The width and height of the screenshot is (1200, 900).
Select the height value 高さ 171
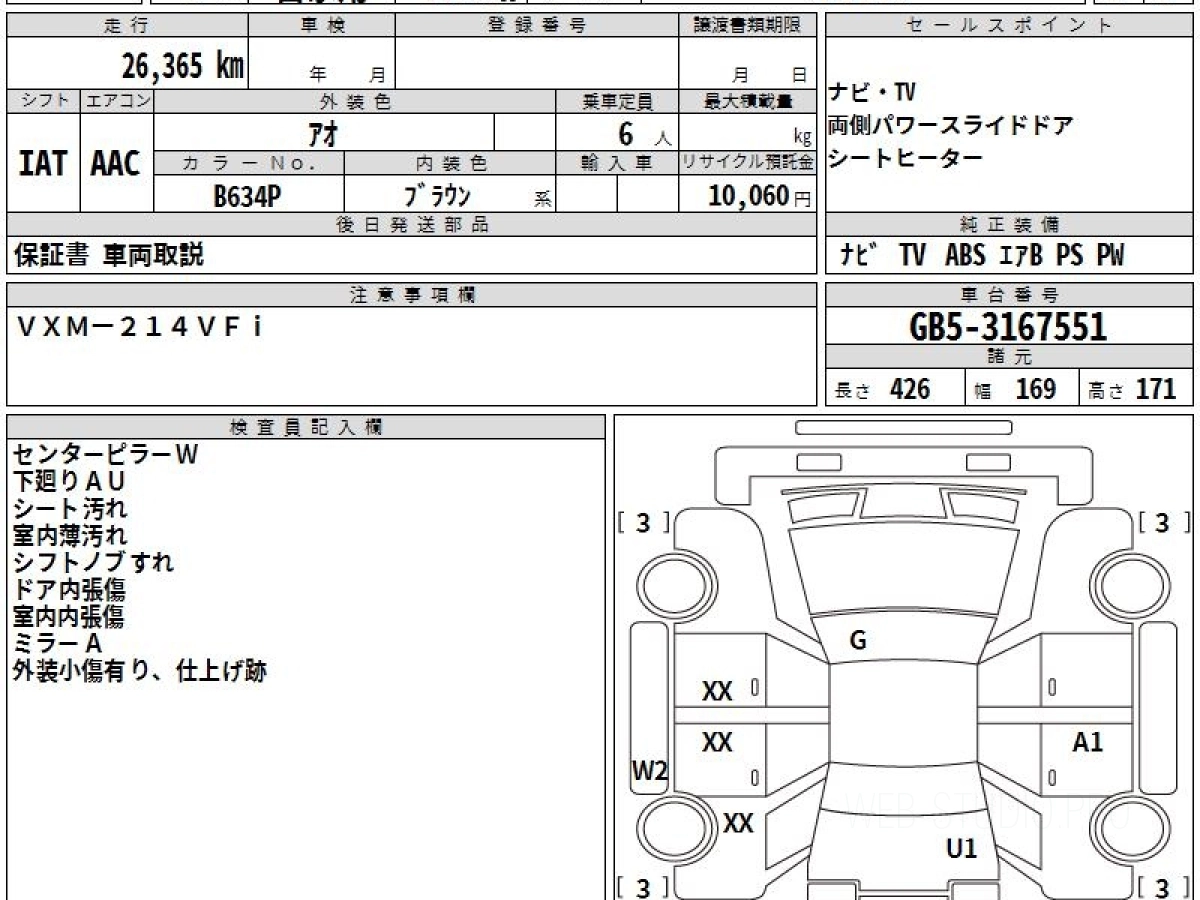click(1132, 389)
